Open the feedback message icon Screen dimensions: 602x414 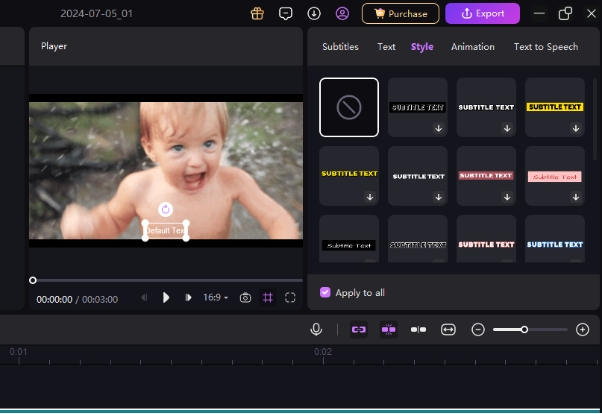coord(285,14)
